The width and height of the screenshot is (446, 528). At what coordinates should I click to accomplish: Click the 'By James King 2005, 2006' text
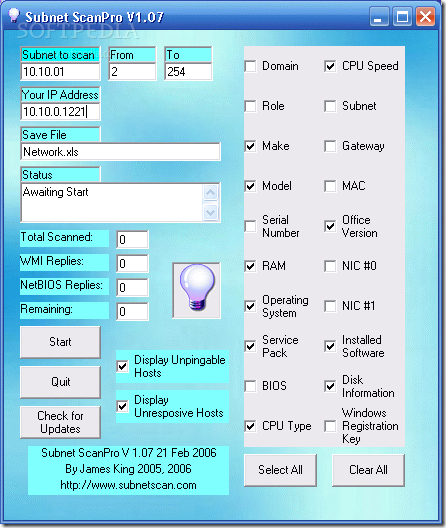click(x=128, y=469)
